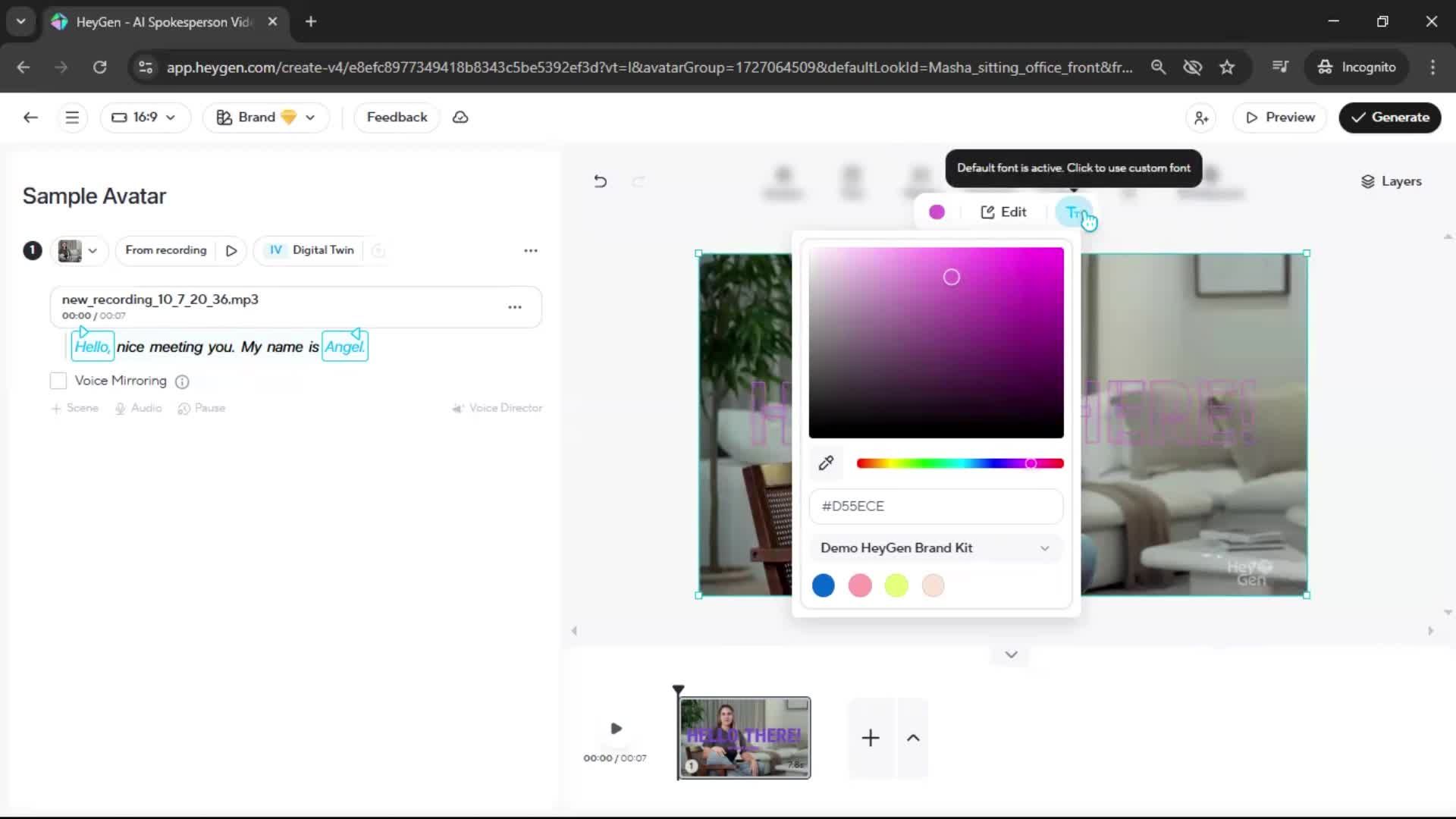The width and height of the screenshot is (1456, 819).
Task: Click the undo arrow icon
Action: 600,181
